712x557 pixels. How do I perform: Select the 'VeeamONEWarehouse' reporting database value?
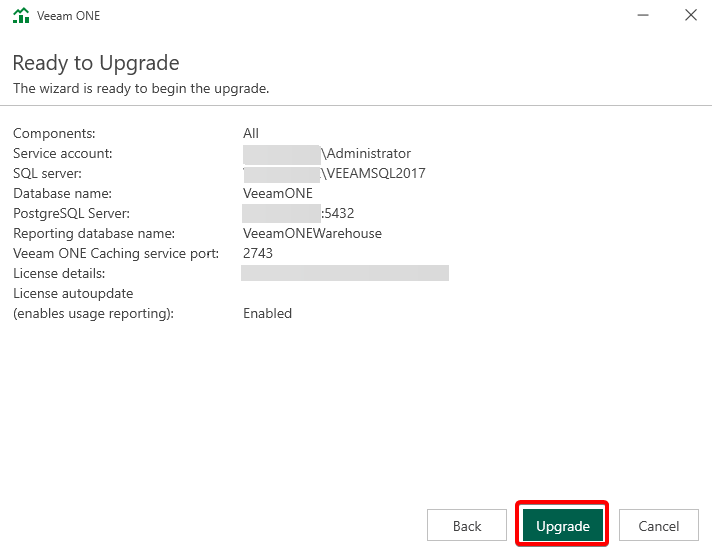tap(312, 233)
